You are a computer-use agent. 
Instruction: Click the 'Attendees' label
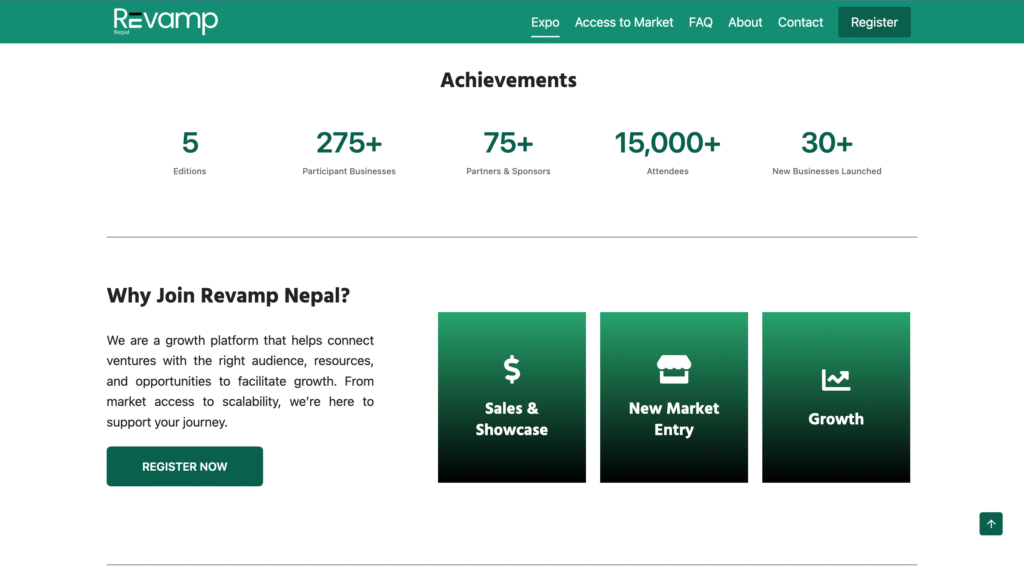pos(667,171)
